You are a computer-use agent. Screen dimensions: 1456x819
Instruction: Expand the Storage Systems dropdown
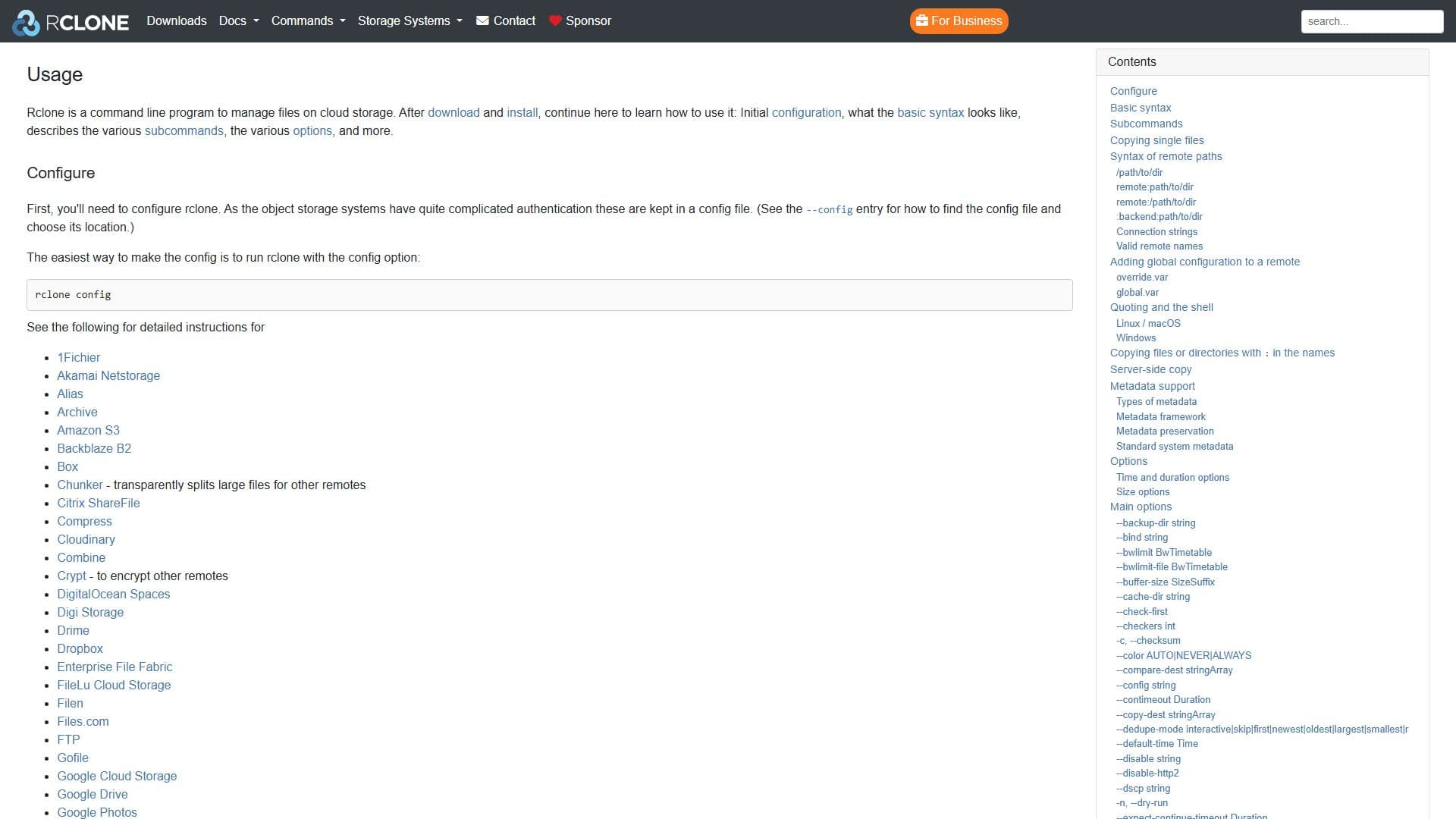tap(410, 20)
